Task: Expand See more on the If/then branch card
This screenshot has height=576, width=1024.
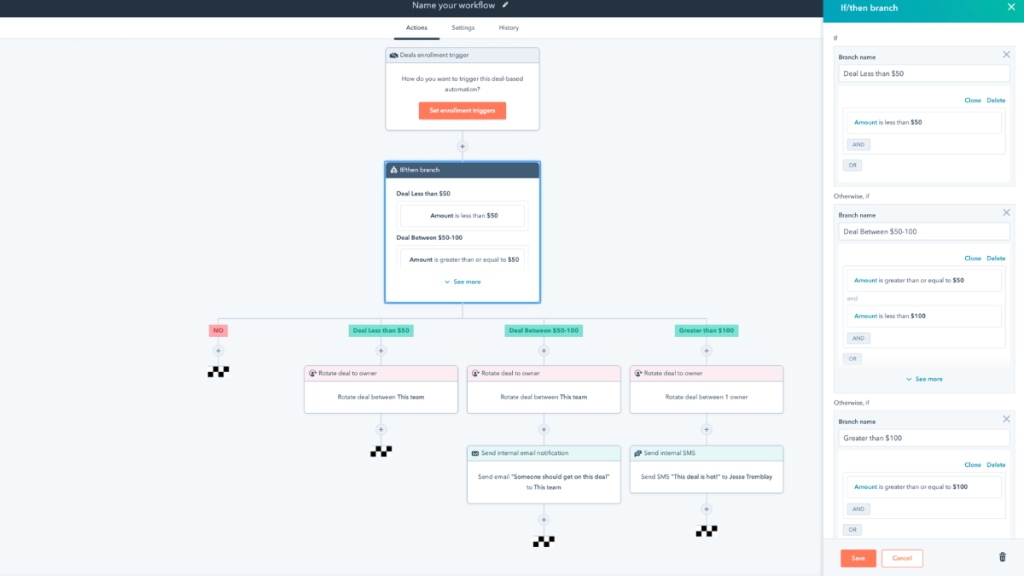Action: pyautogui.click(x=462, y=281)
